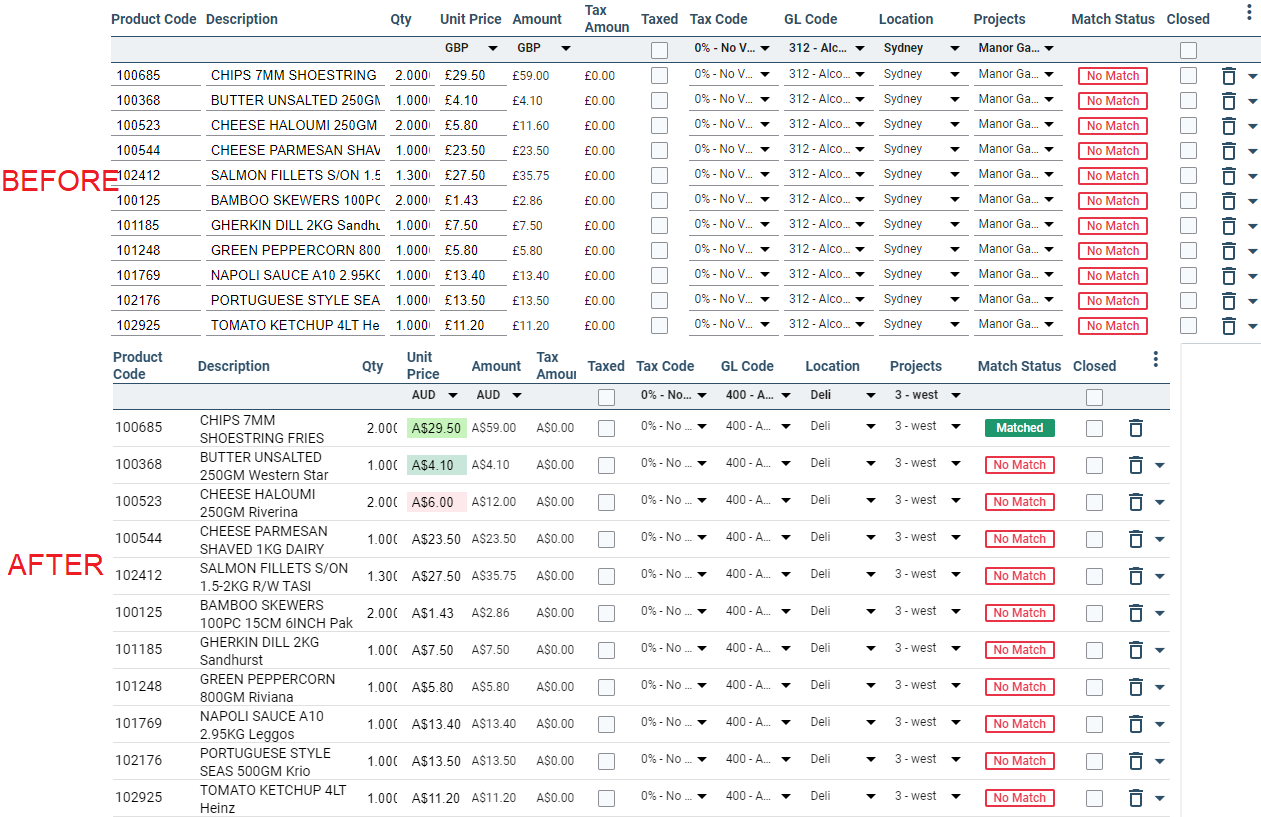Click the Projects column header above 3 - west rows
Viewport: 1261px width, 817px height.
(x=916, y=366)
